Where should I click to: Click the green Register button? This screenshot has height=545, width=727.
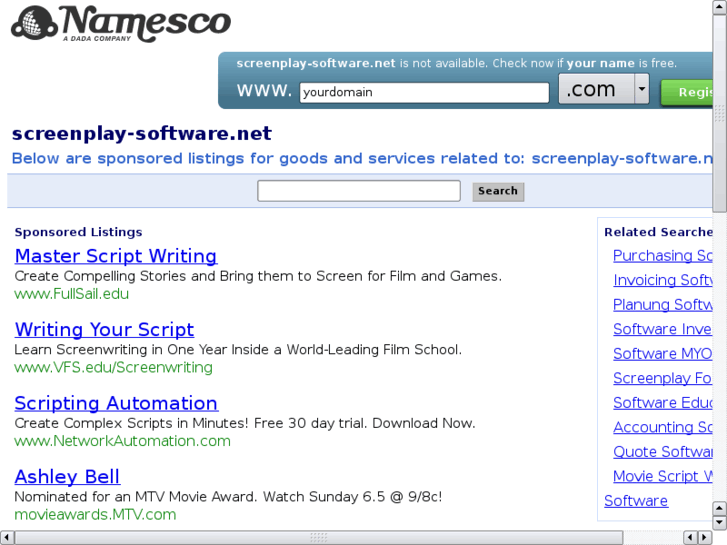[x=687, y=92]
